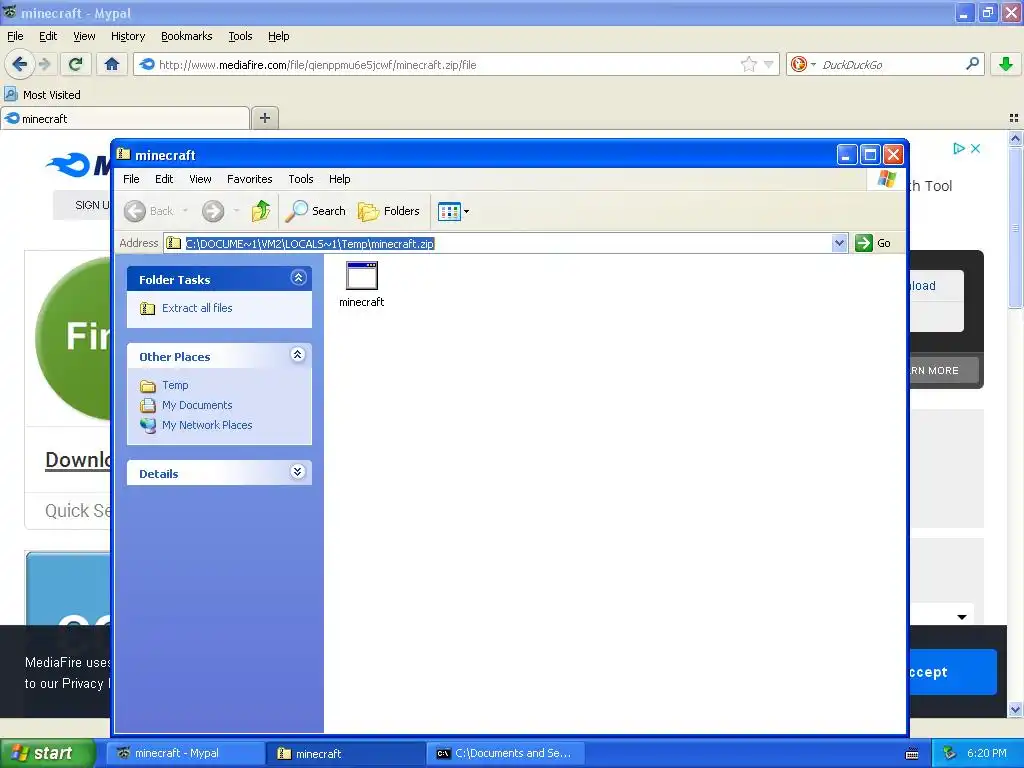Open Search in the minecraft explorer window
Screen dimensions: 1024x768
315,211
